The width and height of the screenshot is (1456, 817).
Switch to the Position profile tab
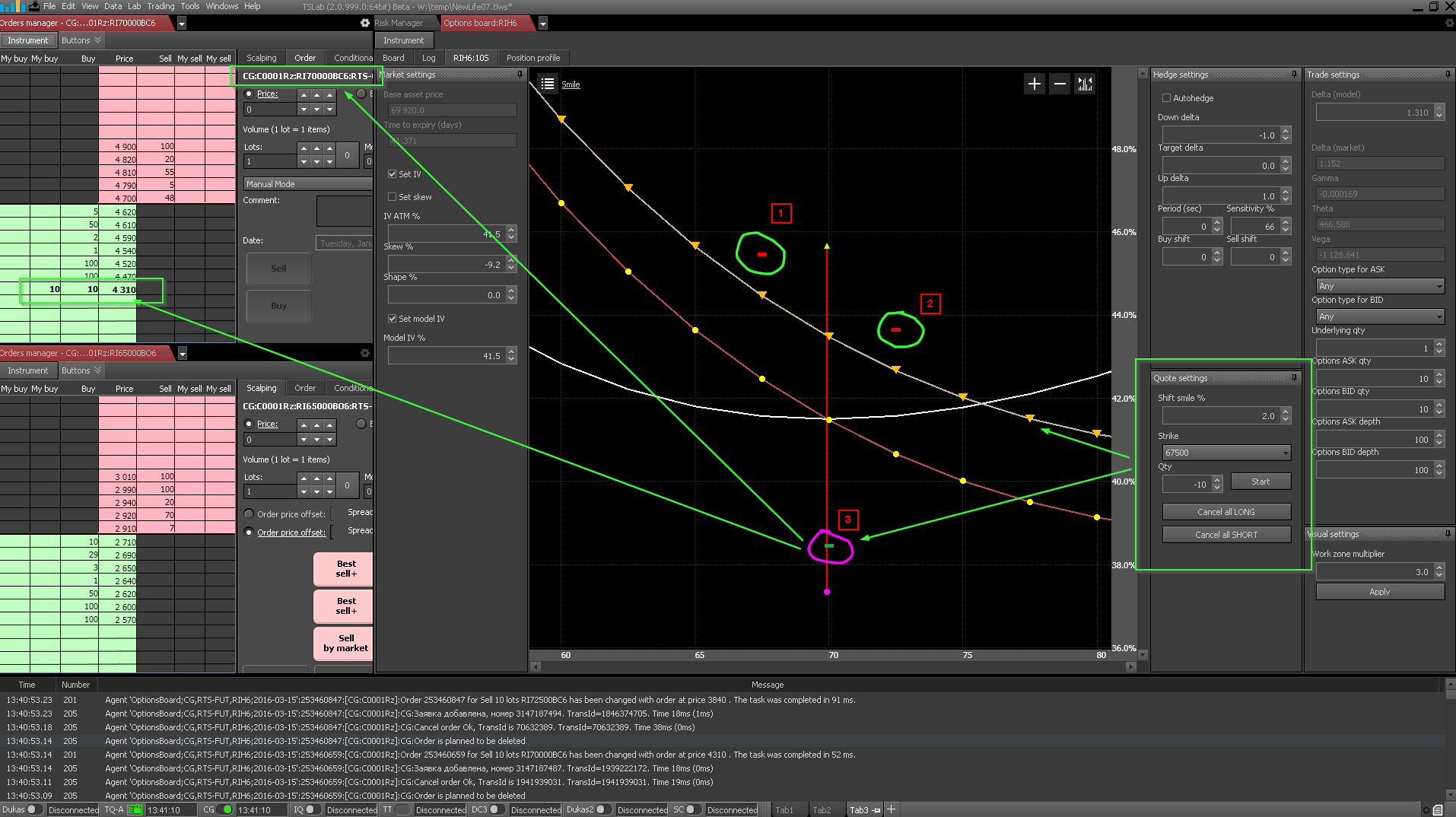coord(532,58)
